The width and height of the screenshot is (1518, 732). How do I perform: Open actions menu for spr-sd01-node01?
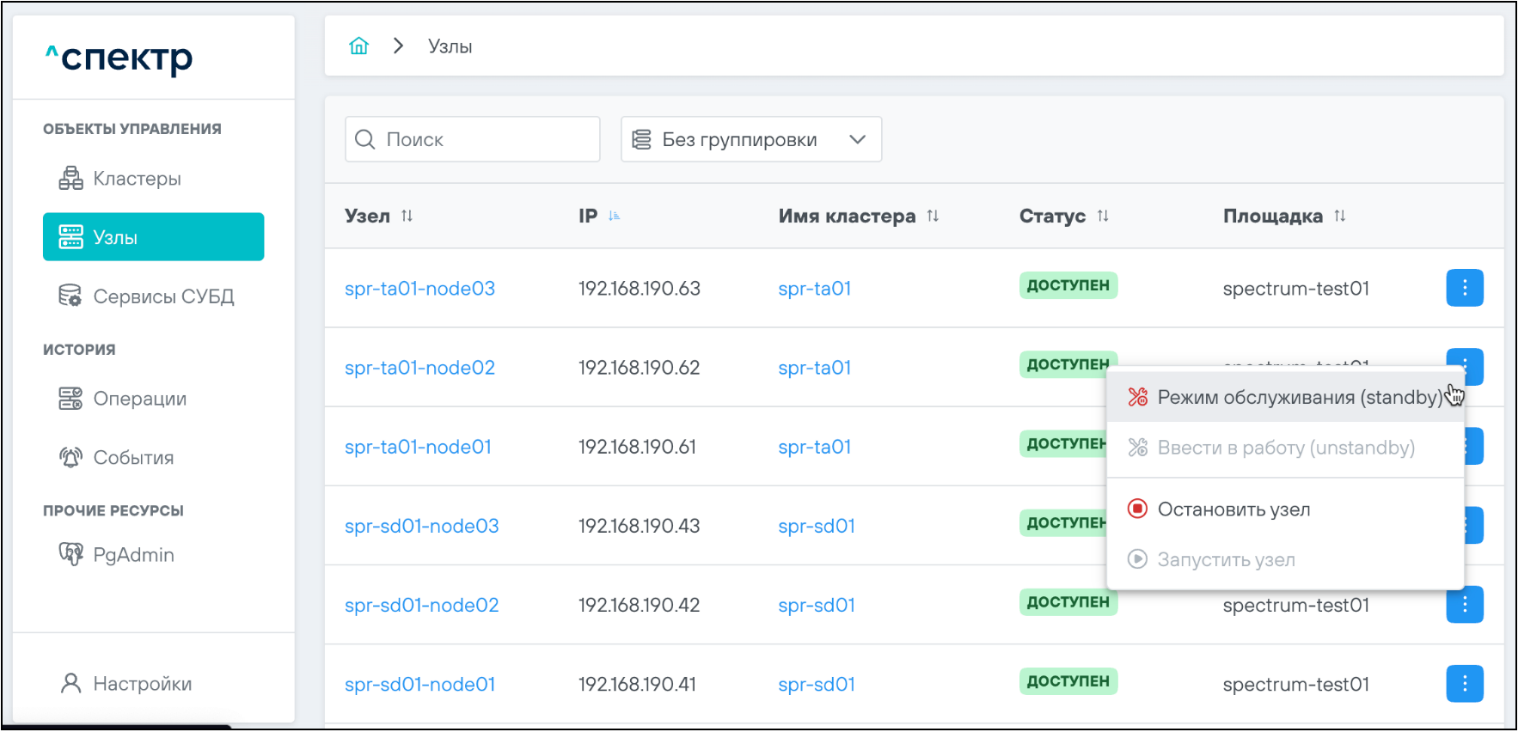[x=1464, y=684]
